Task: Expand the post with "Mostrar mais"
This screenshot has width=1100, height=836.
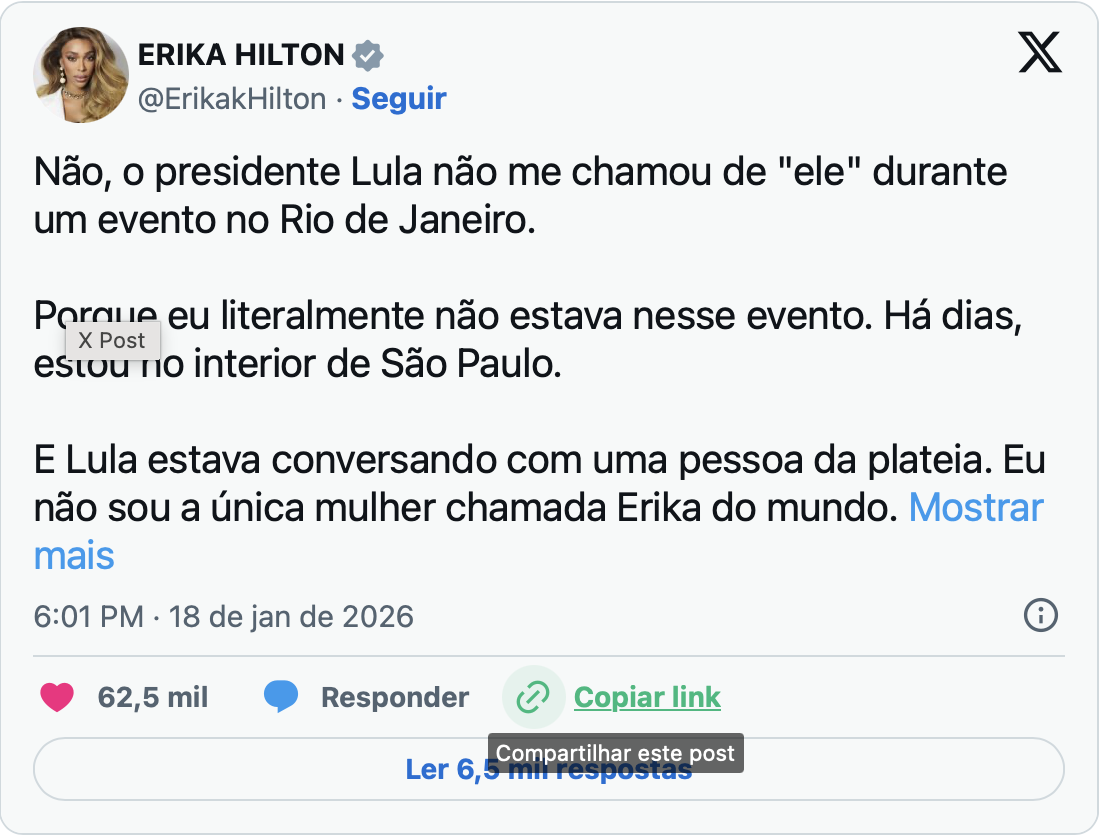Action: coord(975,508)
